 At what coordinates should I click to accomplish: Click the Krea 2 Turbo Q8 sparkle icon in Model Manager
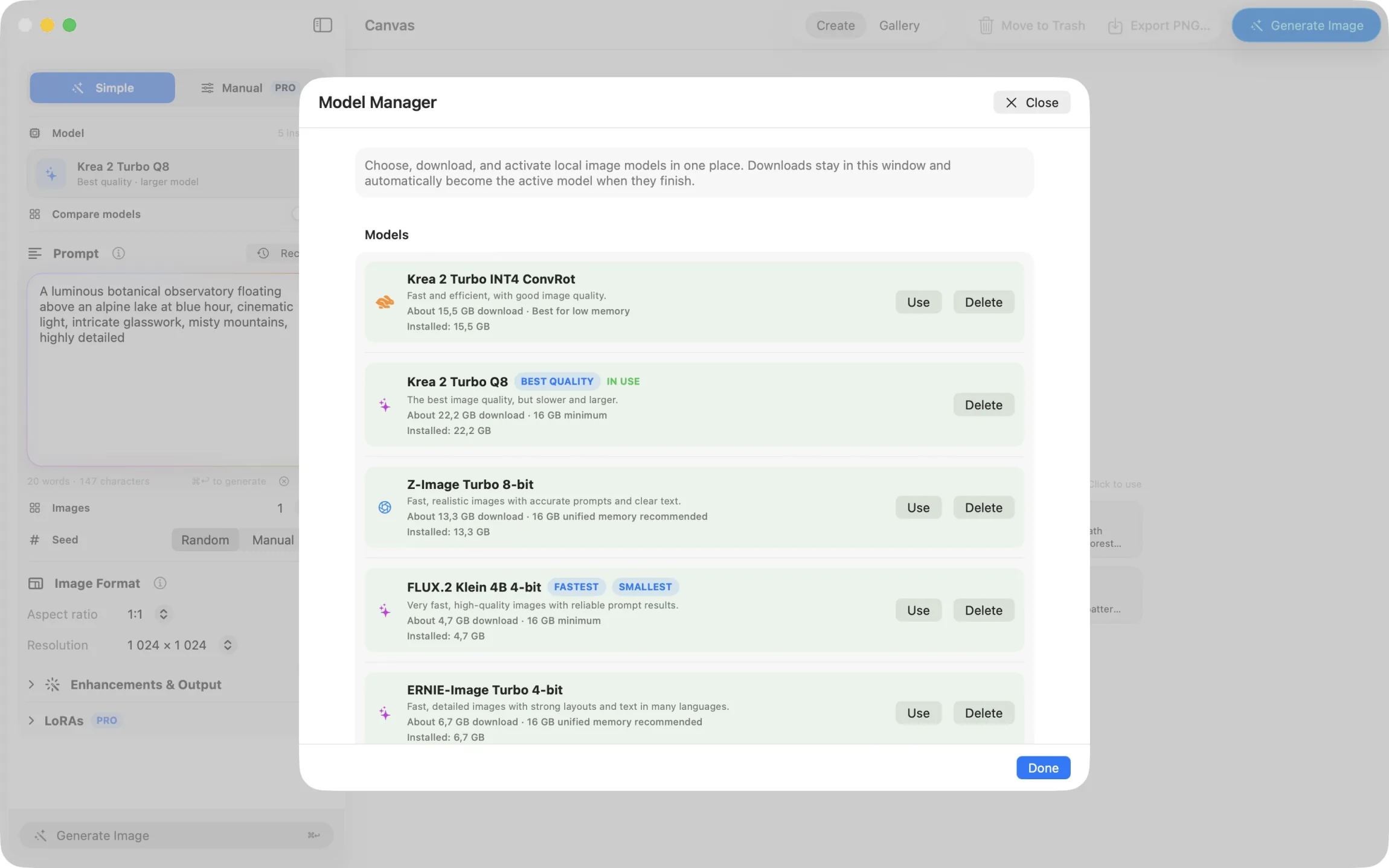[x=385, y=405]
